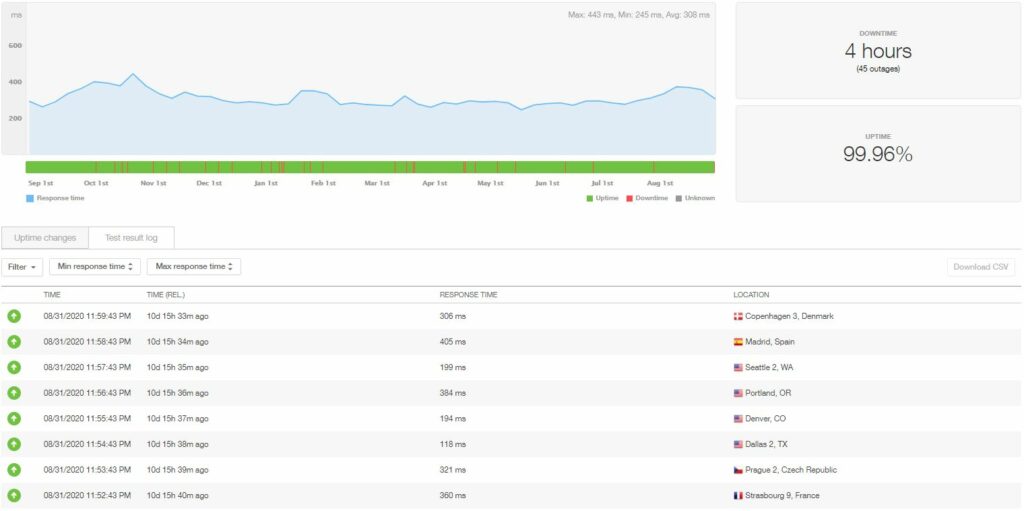This screenshot has width=1024, height=511.
Task: Click the 384 ms response time value
Action: (453, 393)
